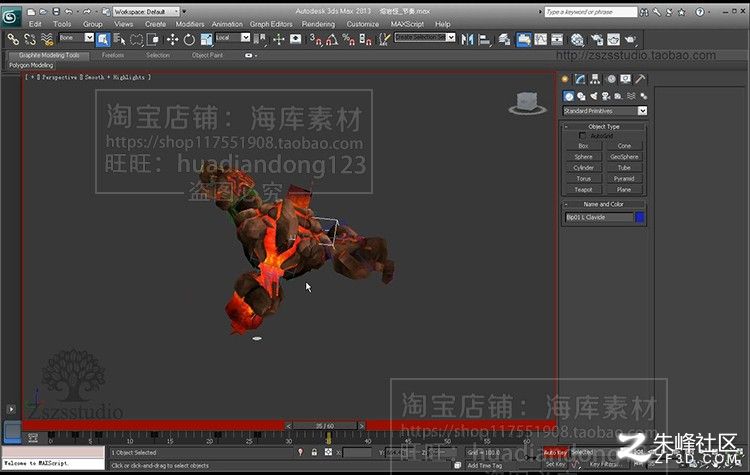Toggle the Angle Snap button
The height and width of the screenshot is (475, 750).
tap(332, 39)
